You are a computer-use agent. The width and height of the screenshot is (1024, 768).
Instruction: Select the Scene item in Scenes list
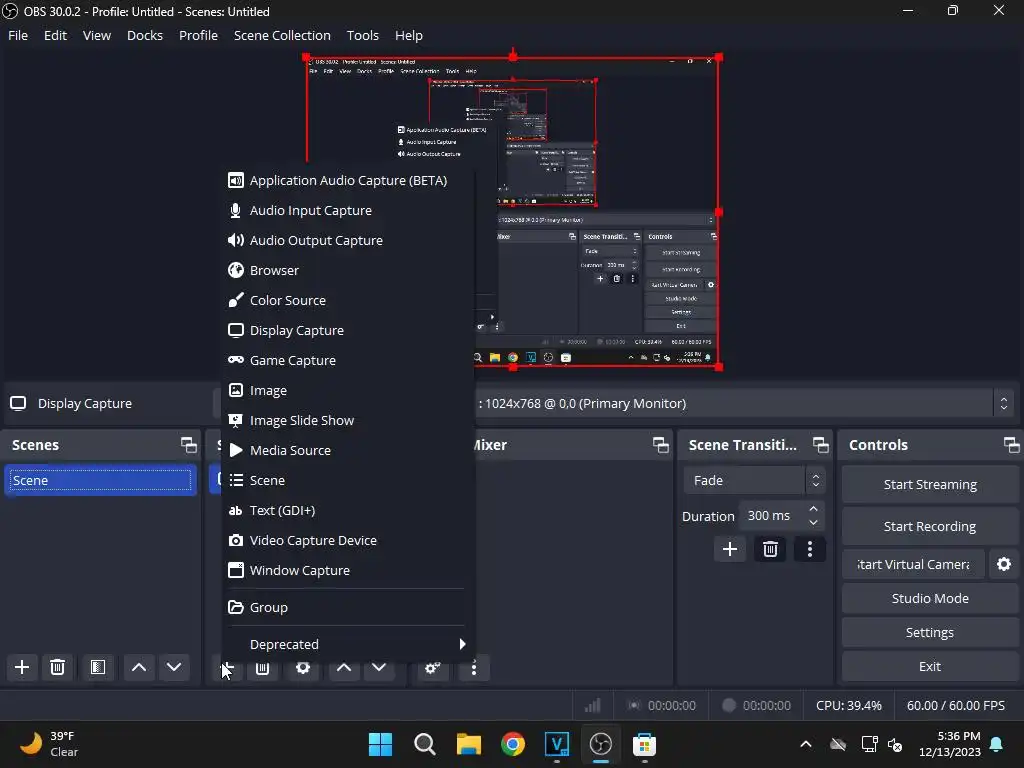tap(101, 481)
